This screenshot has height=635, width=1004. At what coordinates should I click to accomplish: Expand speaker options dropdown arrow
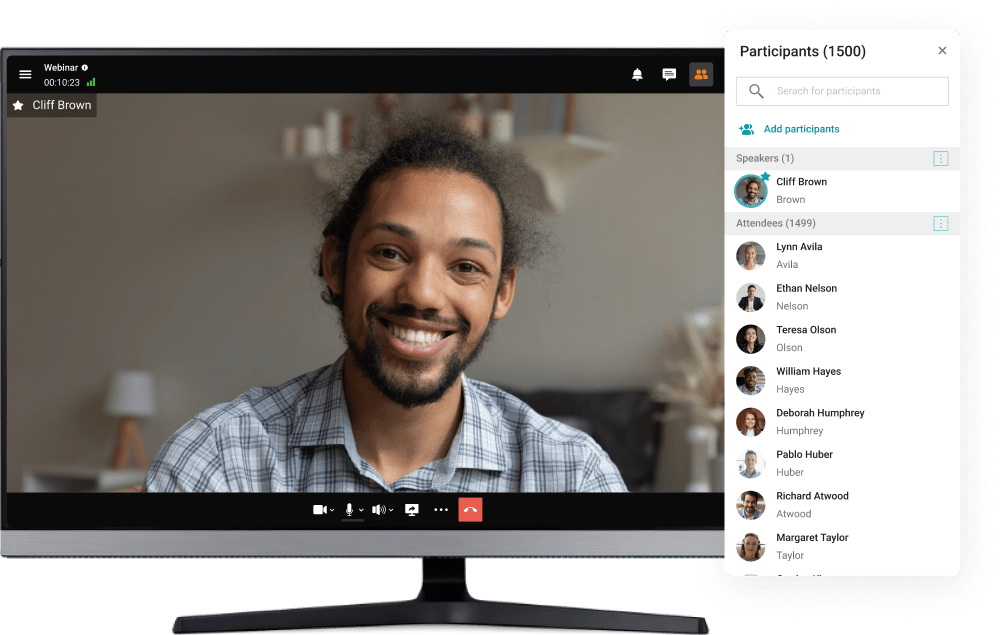click(x=391, y=510)
